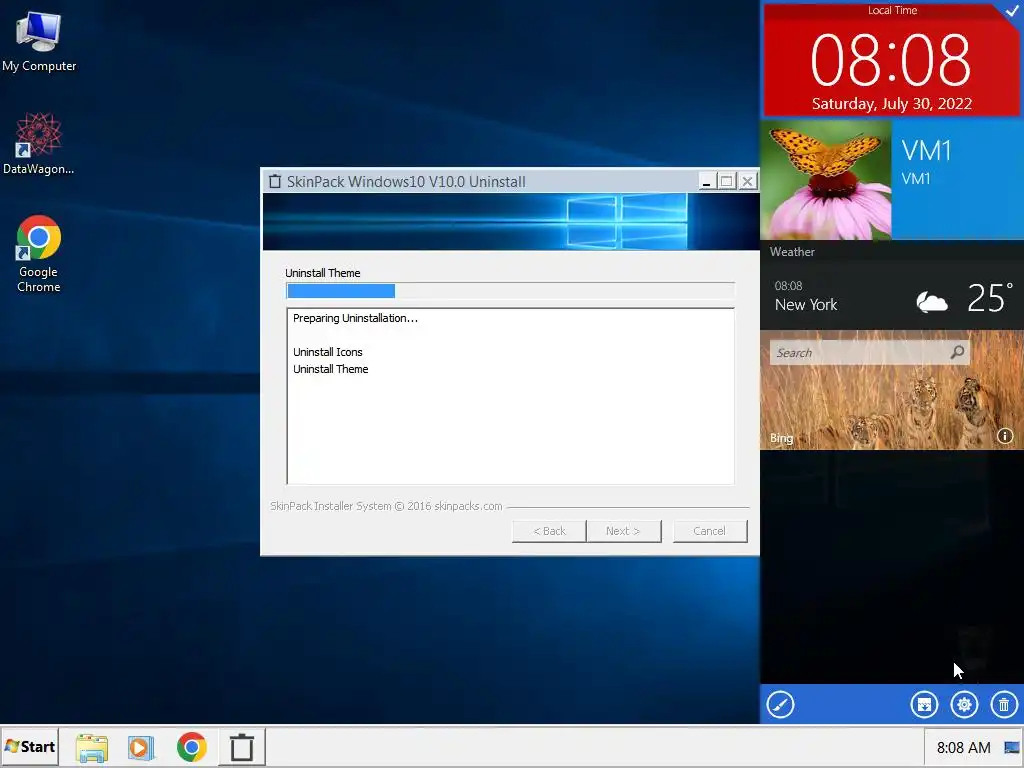Image resolution: width=1024 pixels, height=768 pixels.
Task: Select the SkinPack uninstaller taskbar item
Action: click(242, 747)
